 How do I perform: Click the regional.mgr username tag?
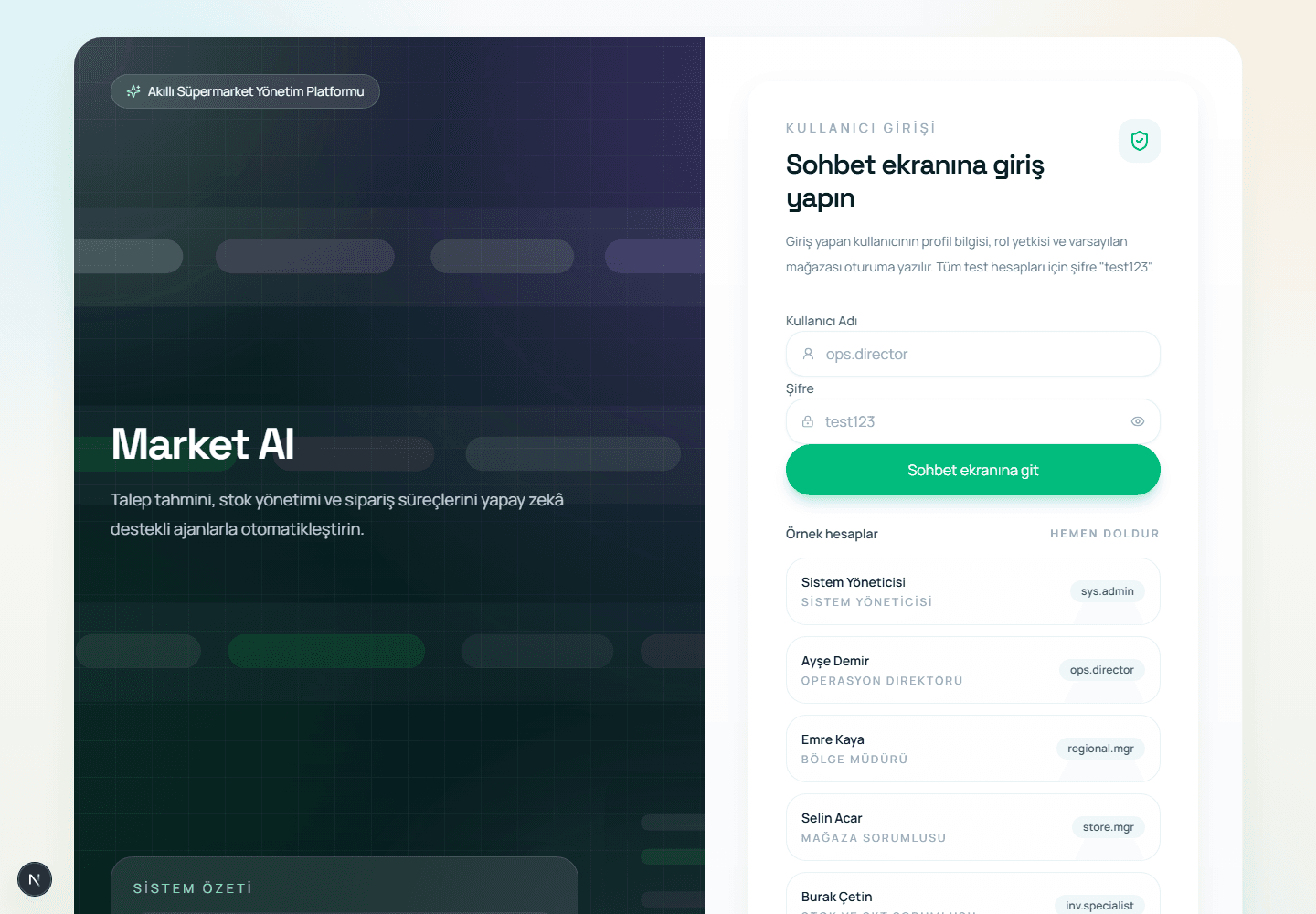click(1100, 749)
